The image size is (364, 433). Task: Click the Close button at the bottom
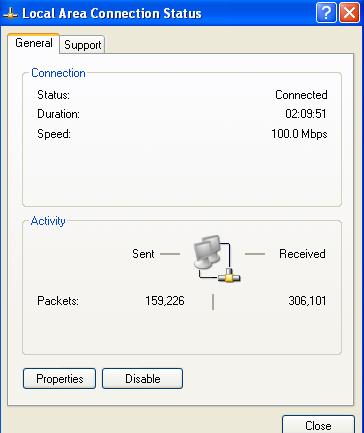coord(318,425)
